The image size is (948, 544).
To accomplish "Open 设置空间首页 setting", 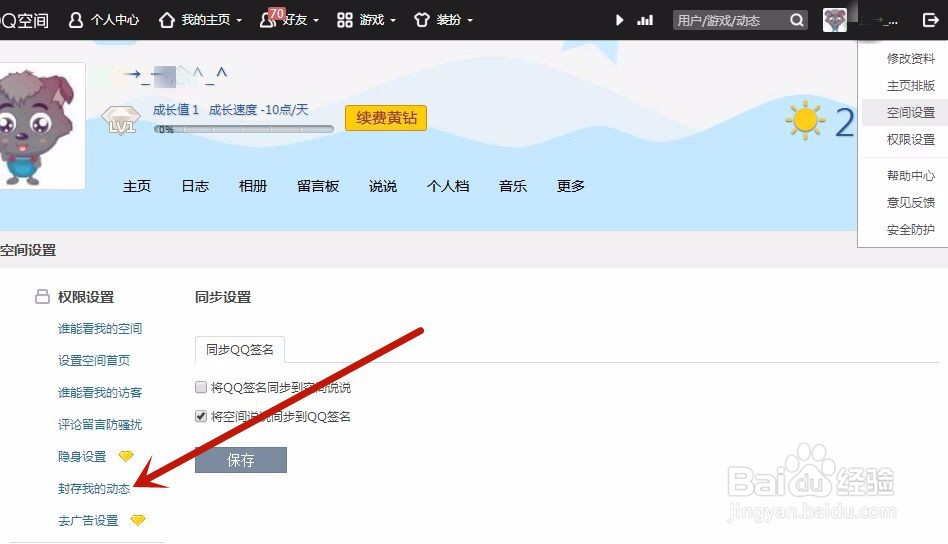I will (94, 361).
